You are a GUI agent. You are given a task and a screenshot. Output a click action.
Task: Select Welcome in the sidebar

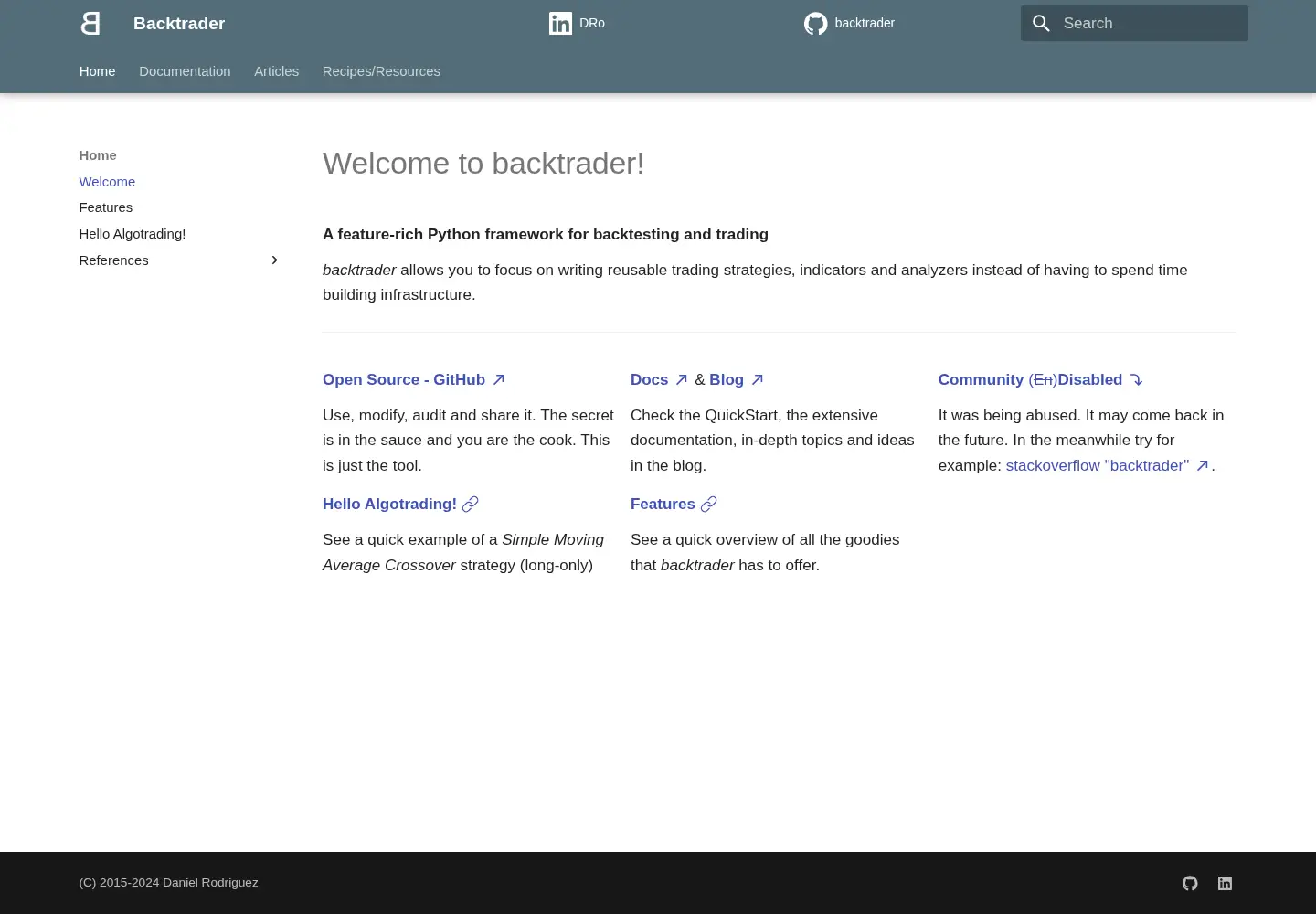click(107, 182)
